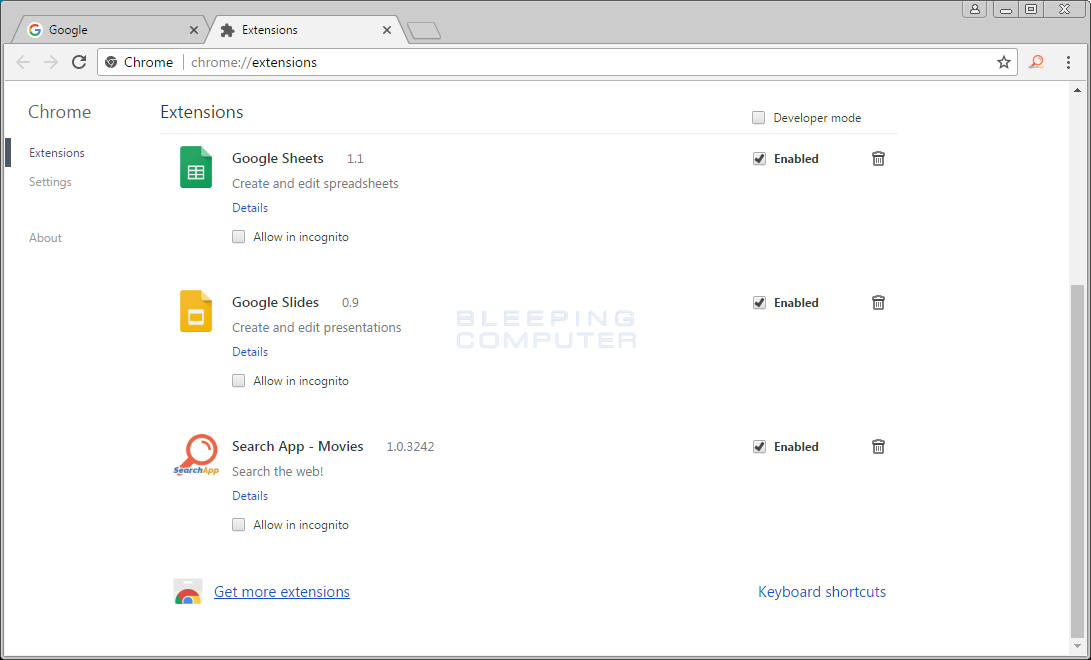Open About in the left sidebar
The height and width of the screenshot is (660, 1091).
click(45, 238)
